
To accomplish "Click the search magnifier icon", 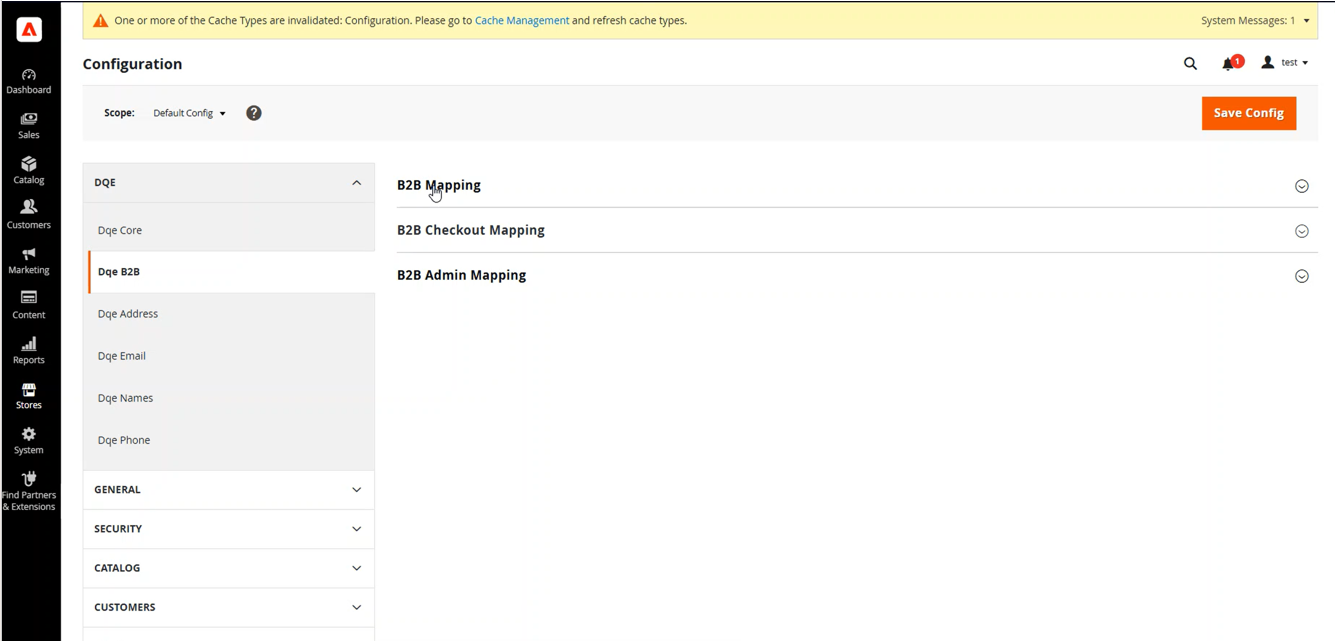I will tap(1190, 63).
